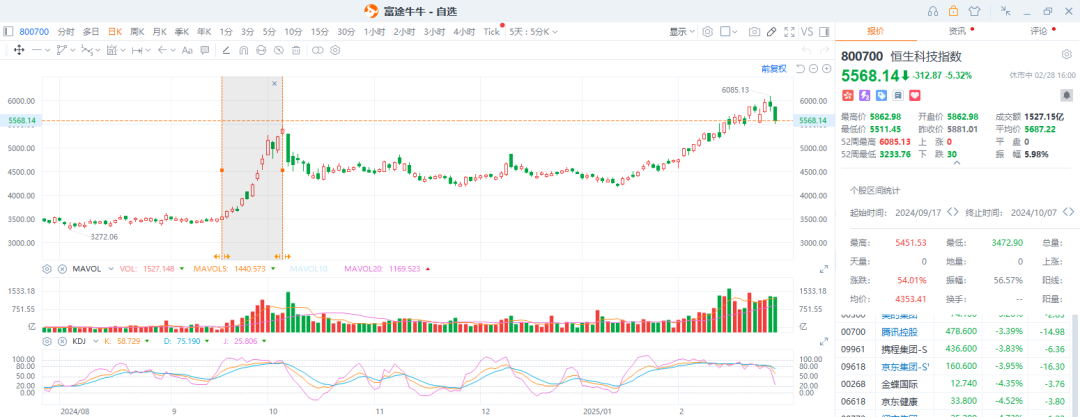Click the pencil draw tool in drawing bar

tap(225, 50)
